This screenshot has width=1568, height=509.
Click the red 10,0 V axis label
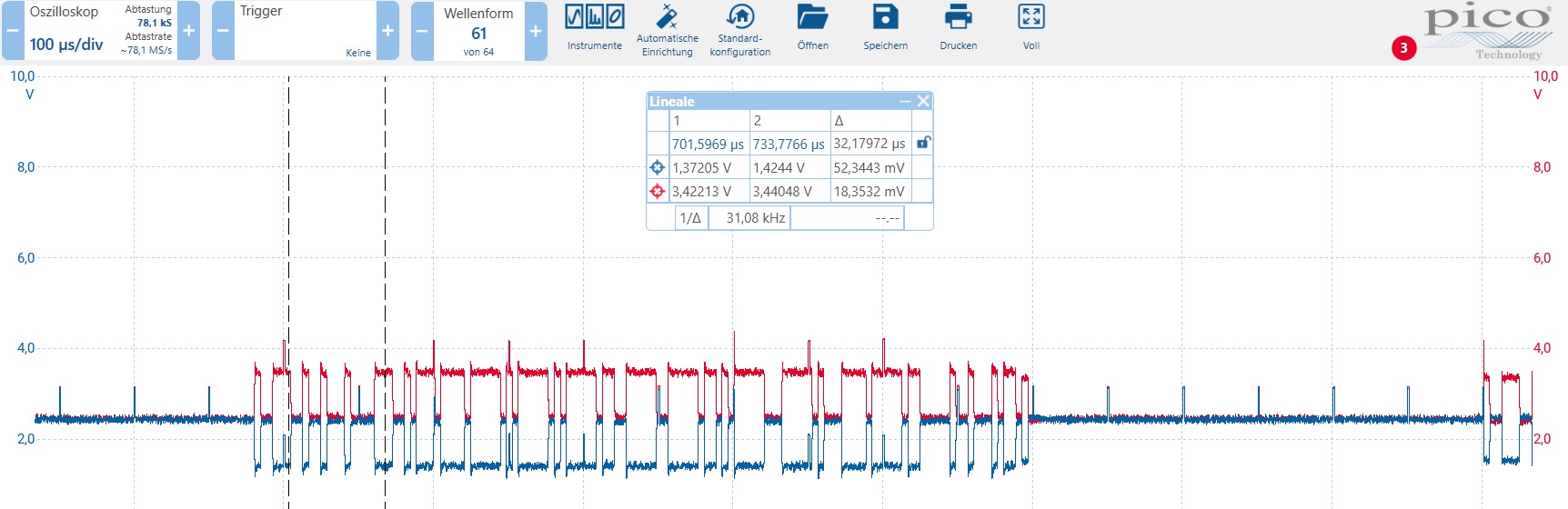(1545, 76)
